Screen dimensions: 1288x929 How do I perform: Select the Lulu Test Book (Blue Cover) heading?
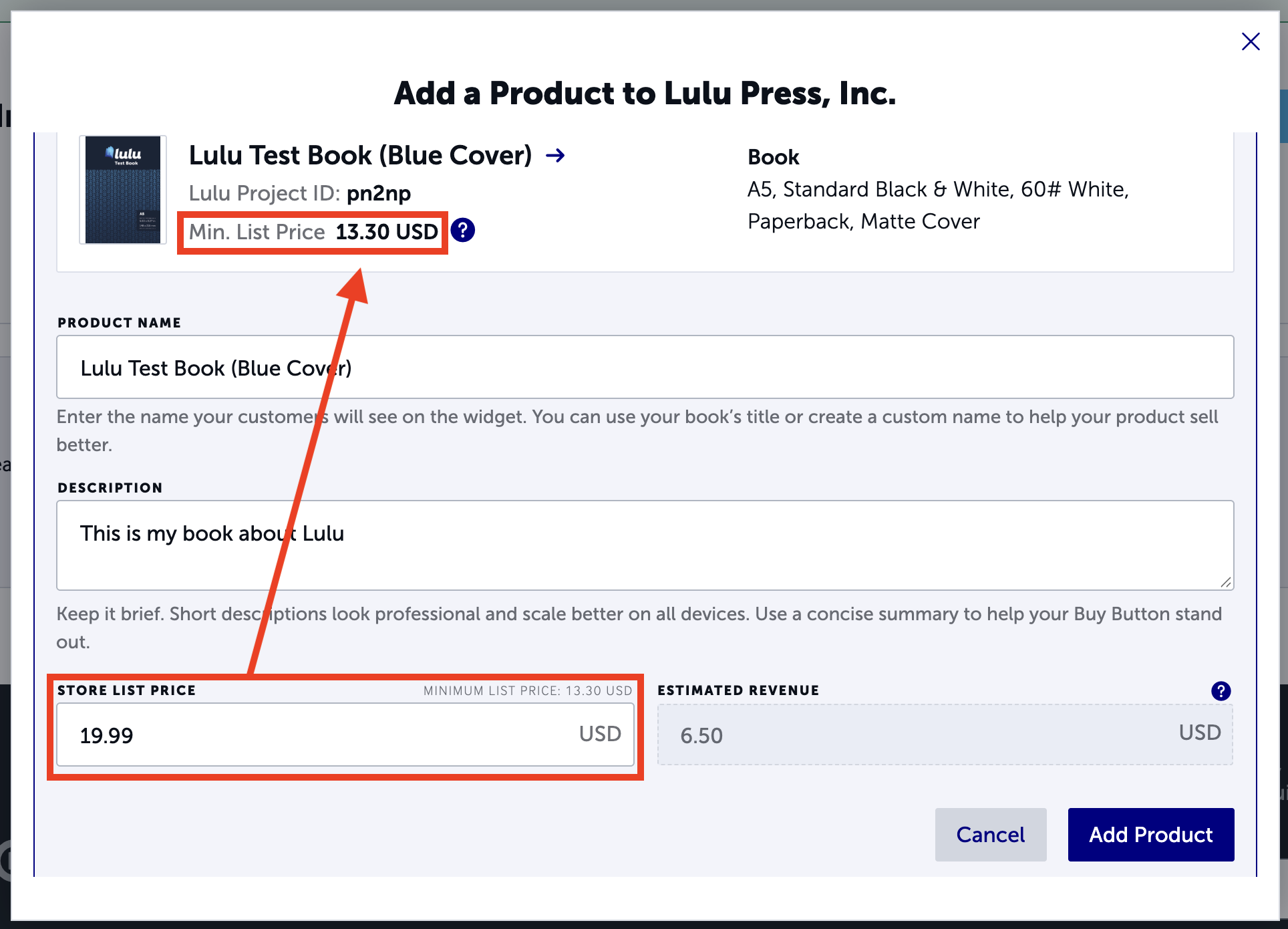pyautogui.click(x=360, y=156)
